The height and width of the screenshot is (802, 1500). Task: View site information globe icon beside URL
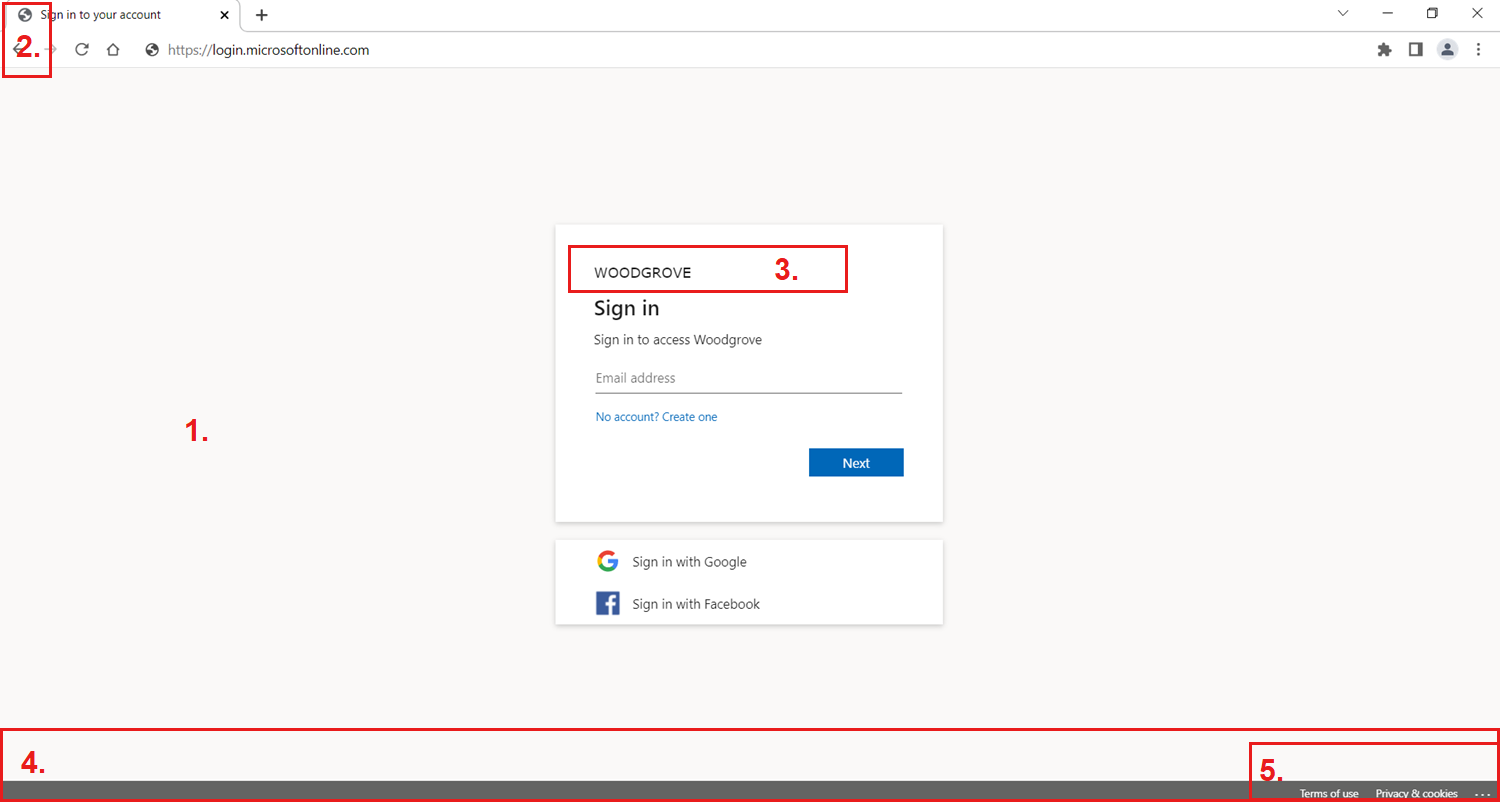(x=152, y=50)
